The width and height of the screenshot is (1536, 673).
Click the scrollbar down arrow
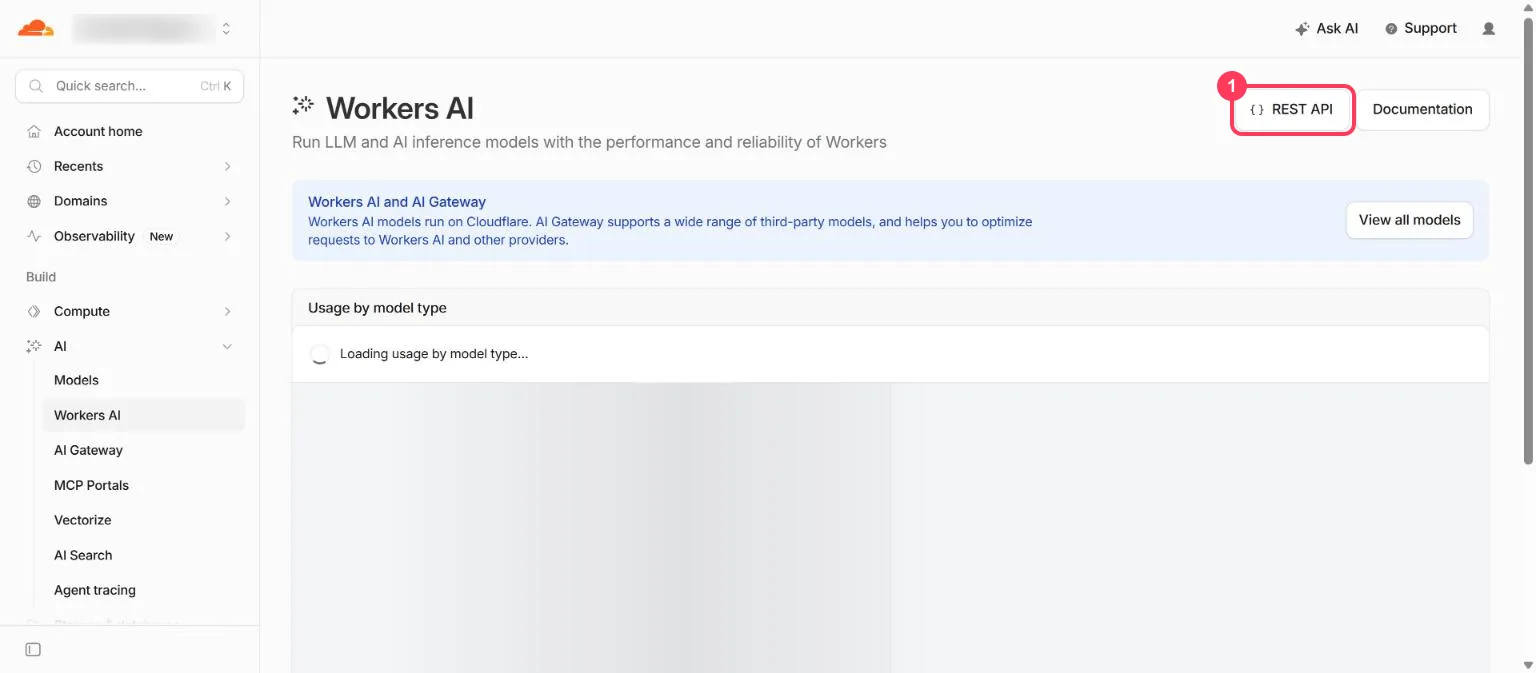(x=1527, y=665)
